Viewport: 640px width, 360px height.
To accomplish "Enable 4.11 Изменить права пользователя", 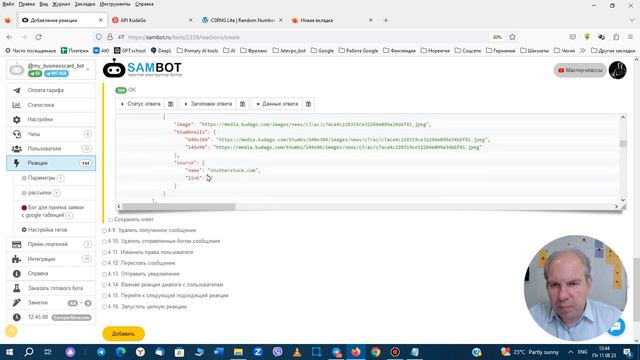I will click(104, 252).
